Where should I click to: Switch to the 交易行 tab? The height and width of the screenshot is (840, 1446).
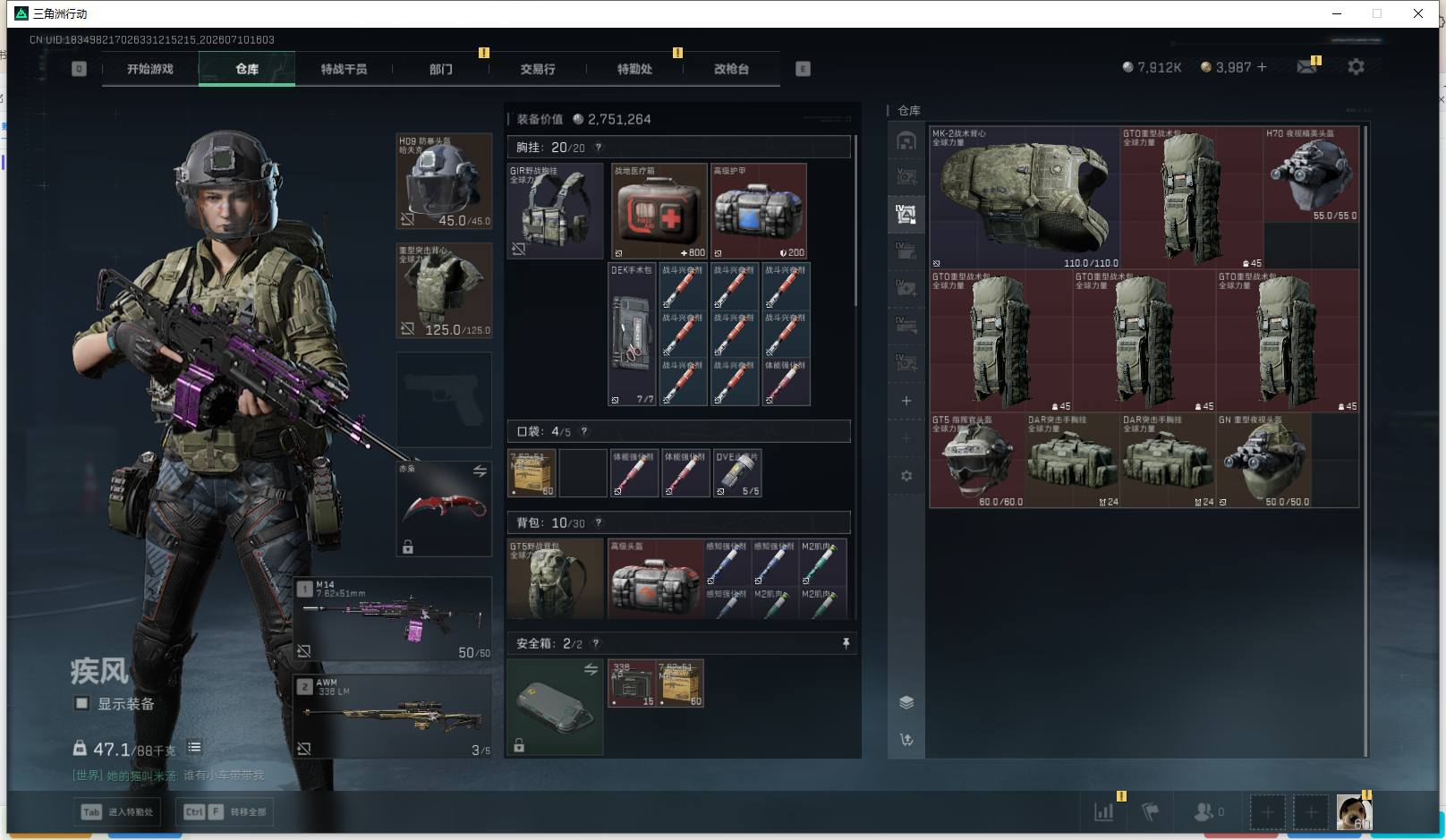(x=538, y=69)
